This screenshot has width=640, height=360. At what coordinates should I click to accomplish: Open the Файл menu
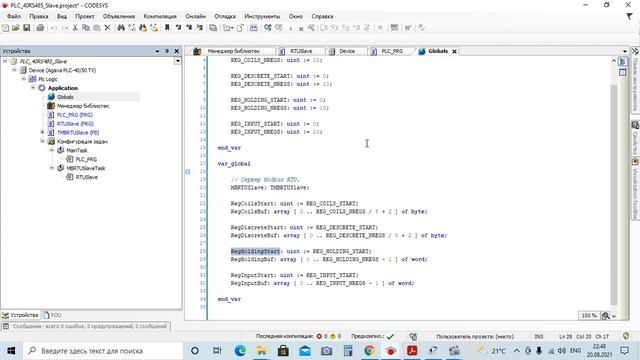(x=14, y=16)
